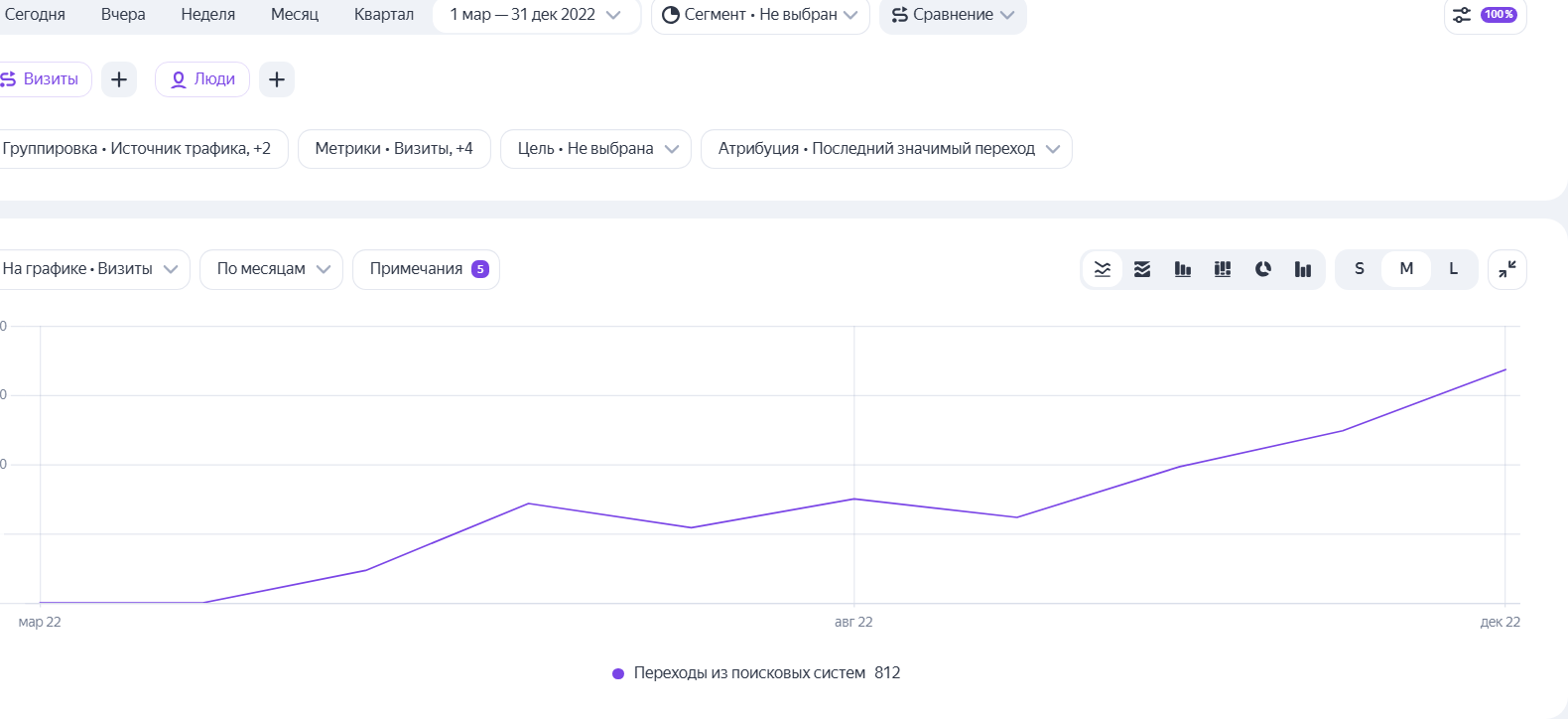Toggle the Переходы из поисковых систем legend item
Viewport: 1568px width, 719px height.
(756, 673)
